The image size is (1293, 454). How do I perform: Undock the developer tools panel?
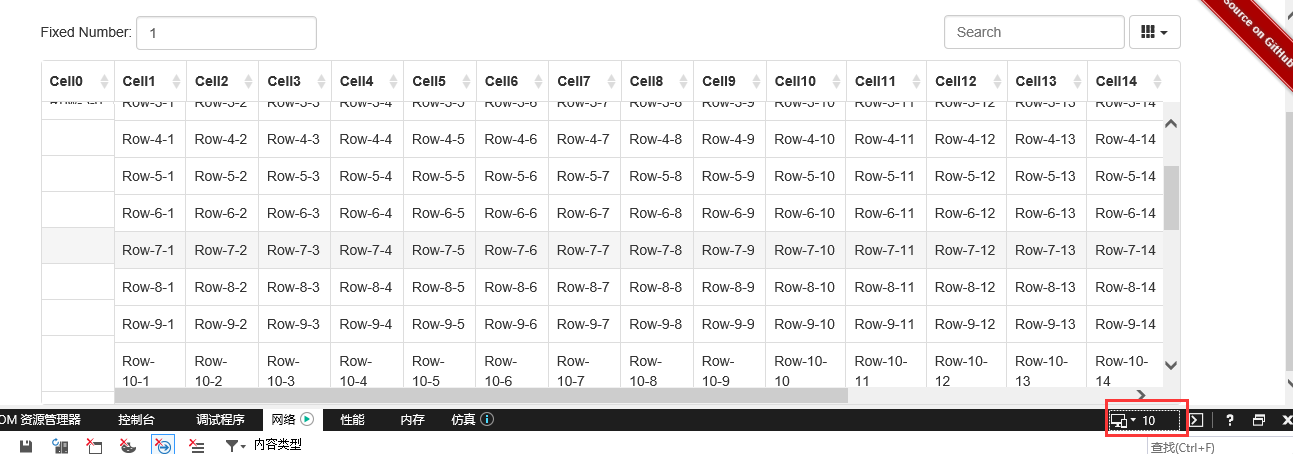(x=1259, y=420)
